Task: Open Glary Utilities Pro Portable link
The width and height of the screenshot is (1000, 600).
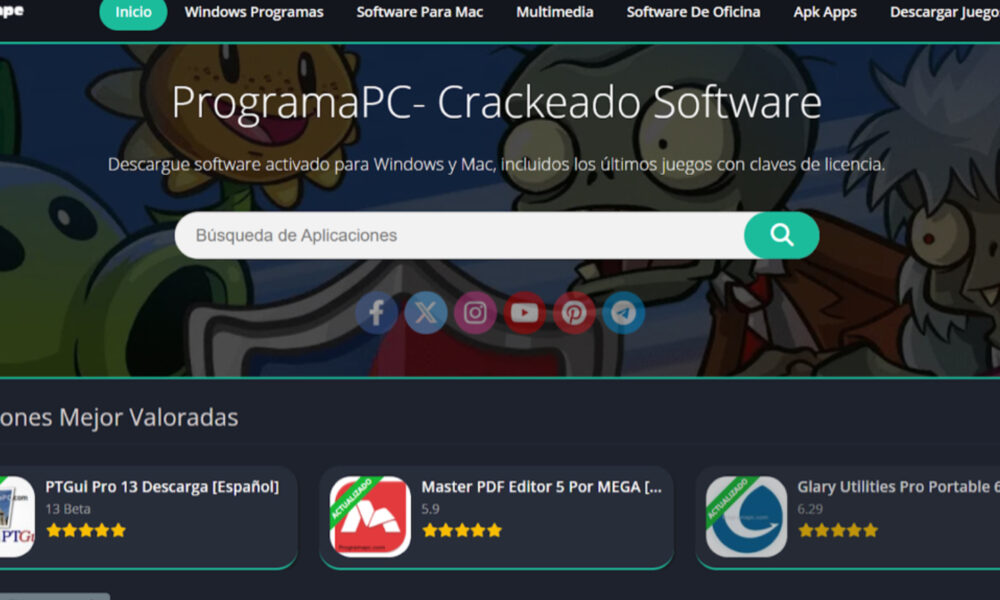Action: [898, 487]
